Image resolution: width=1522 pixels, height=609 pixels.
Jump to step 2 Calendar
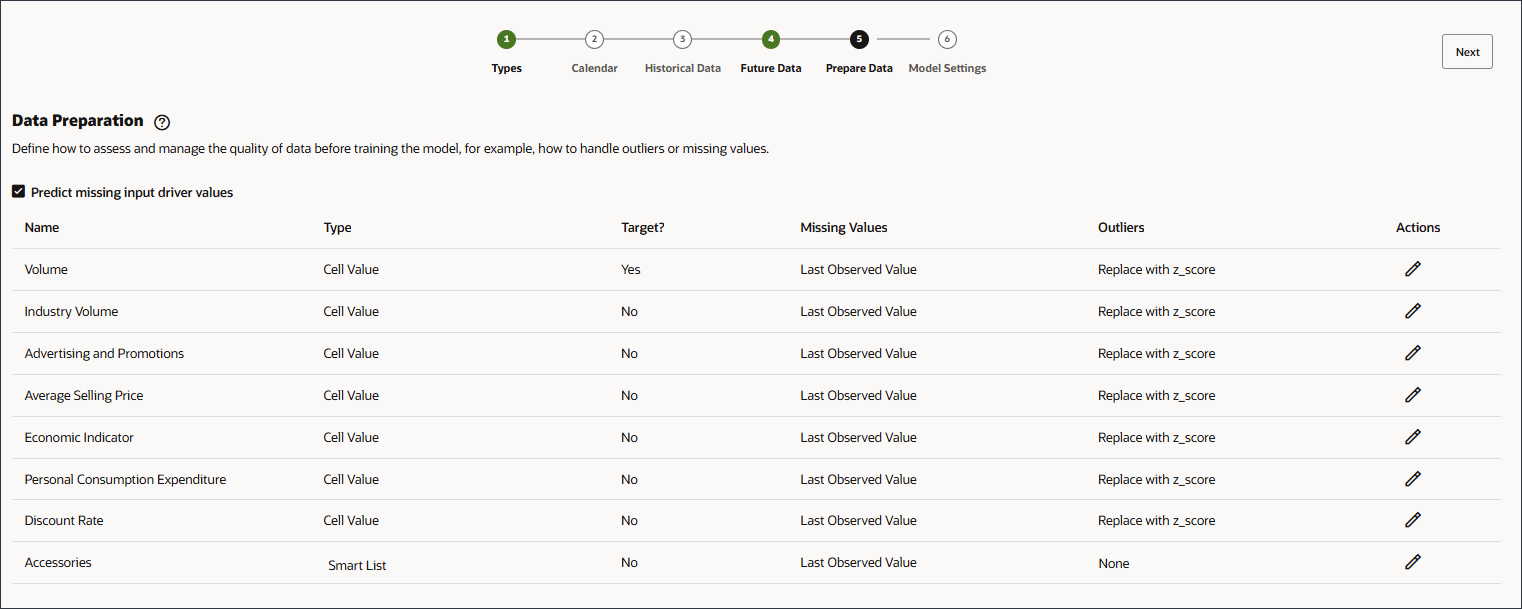[594, 39]
